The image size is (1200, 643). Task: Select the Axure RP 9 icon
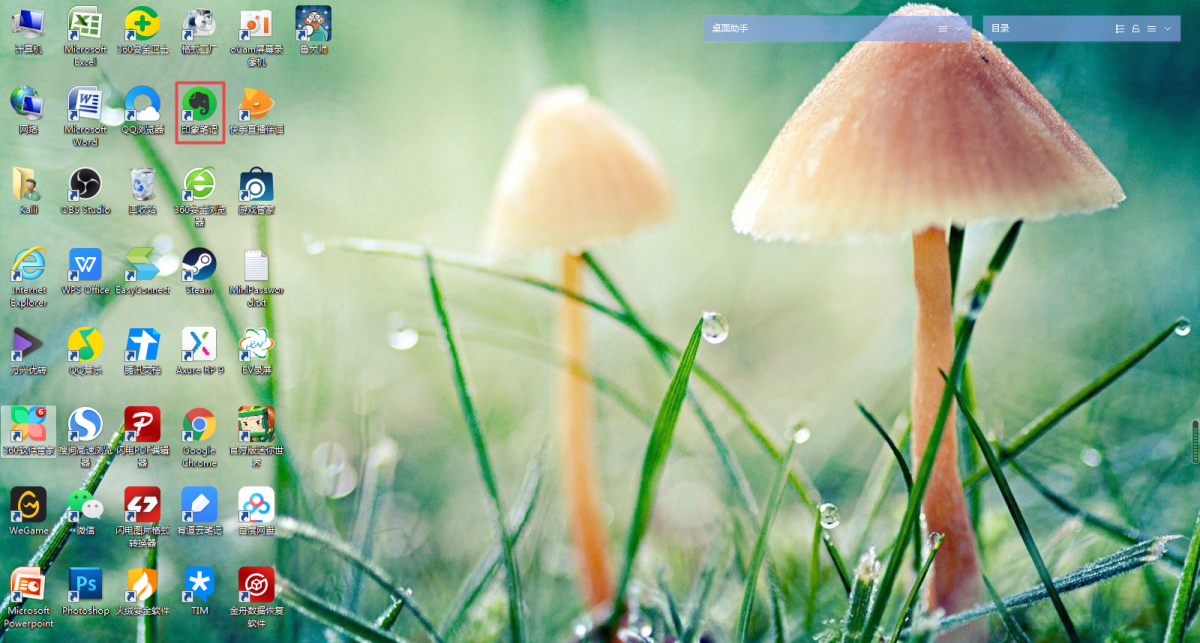199,345
